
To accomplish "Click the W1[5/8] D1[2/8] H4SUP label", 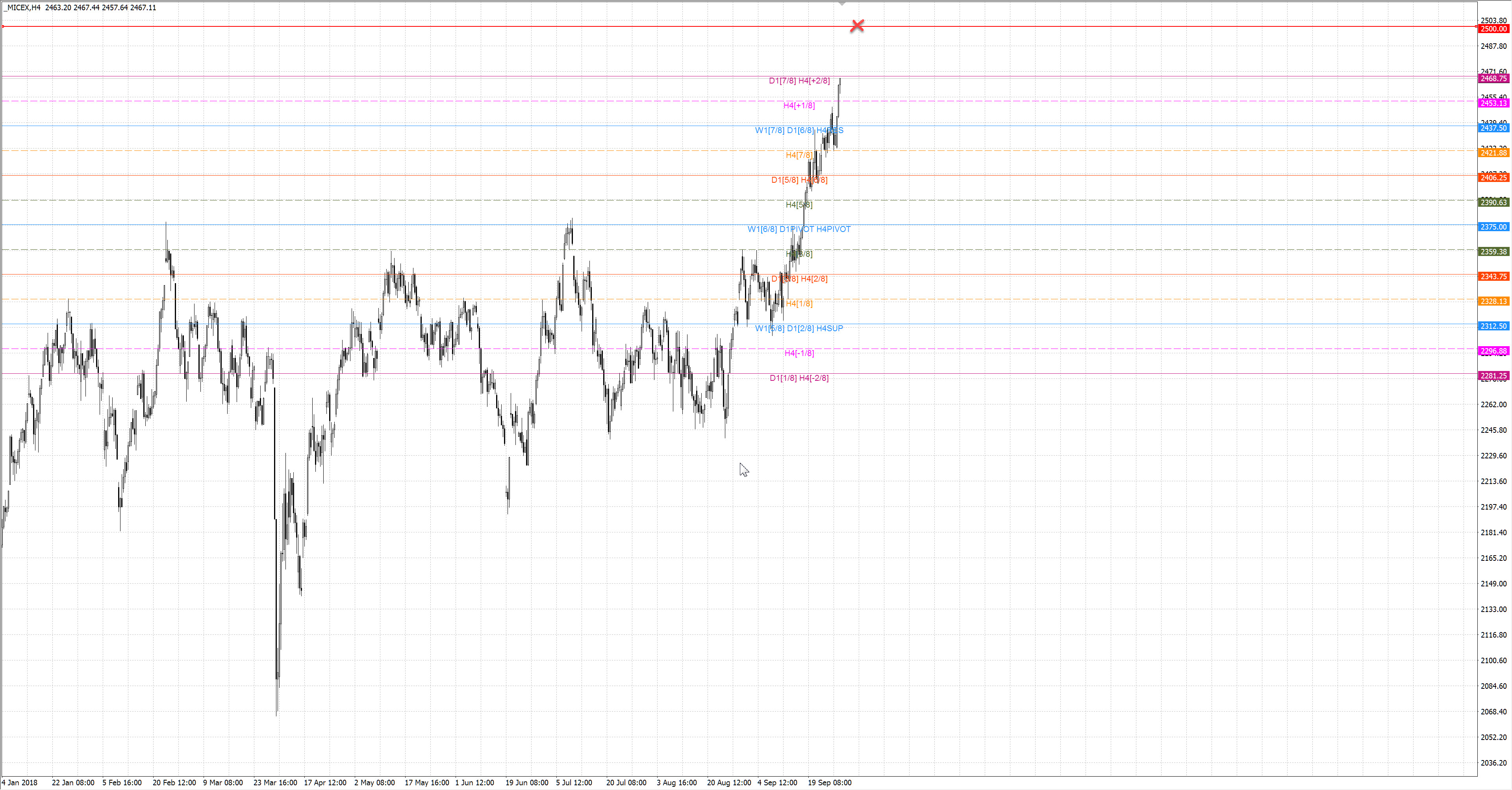I will (x=798, y=328).
